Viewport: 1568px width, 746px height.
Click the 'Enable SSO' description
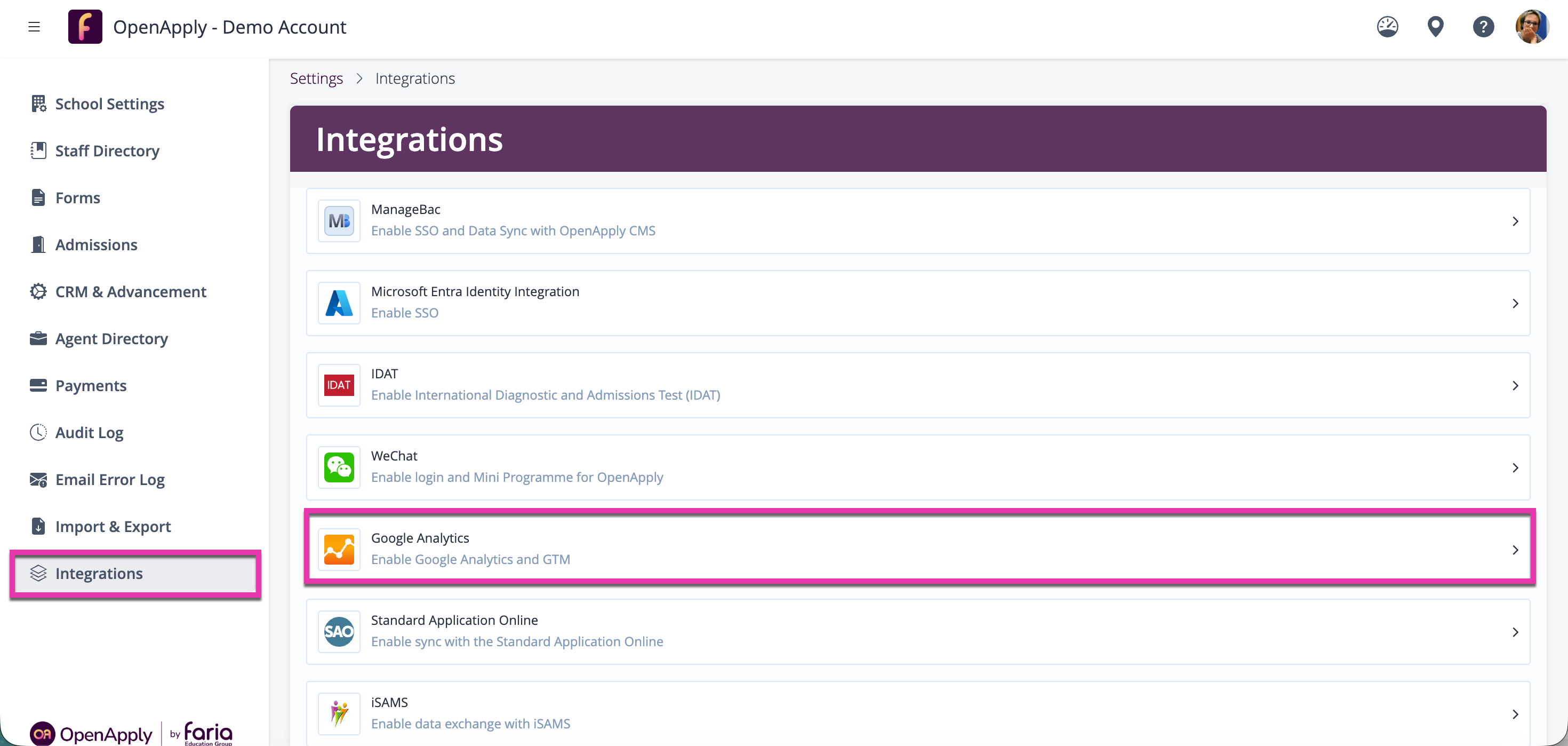pyautogui.click(x=405, y=312)
